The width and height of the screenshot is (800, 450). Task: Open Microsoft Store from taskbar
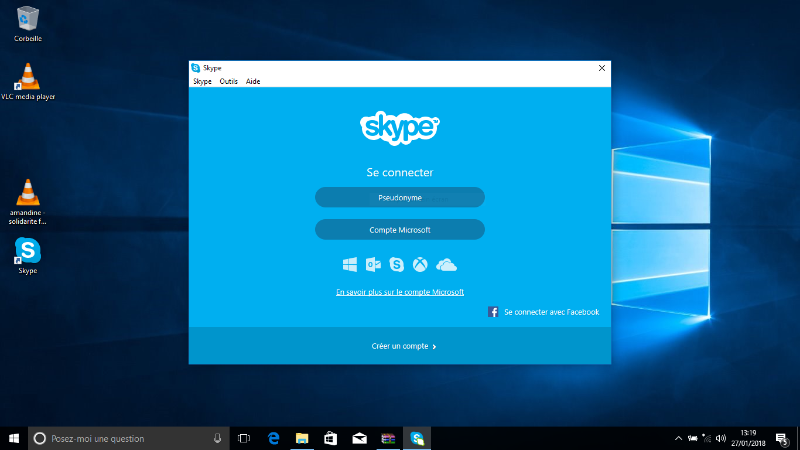click(x=331, y=438)
